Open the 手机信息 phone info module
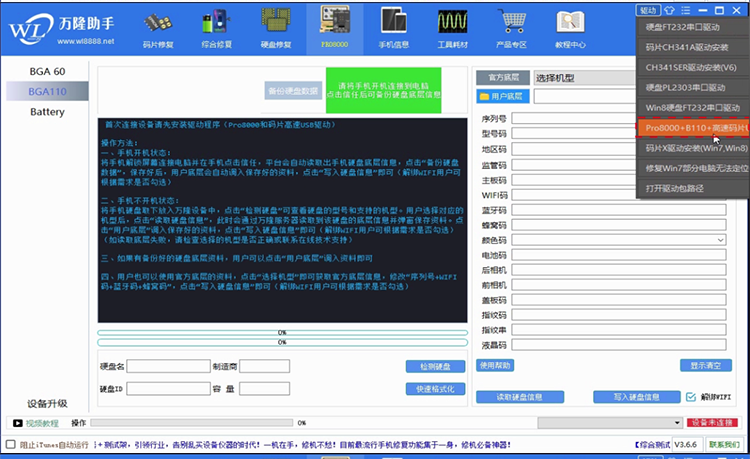This screenshot has height=459, width=750. pos(394,30)
